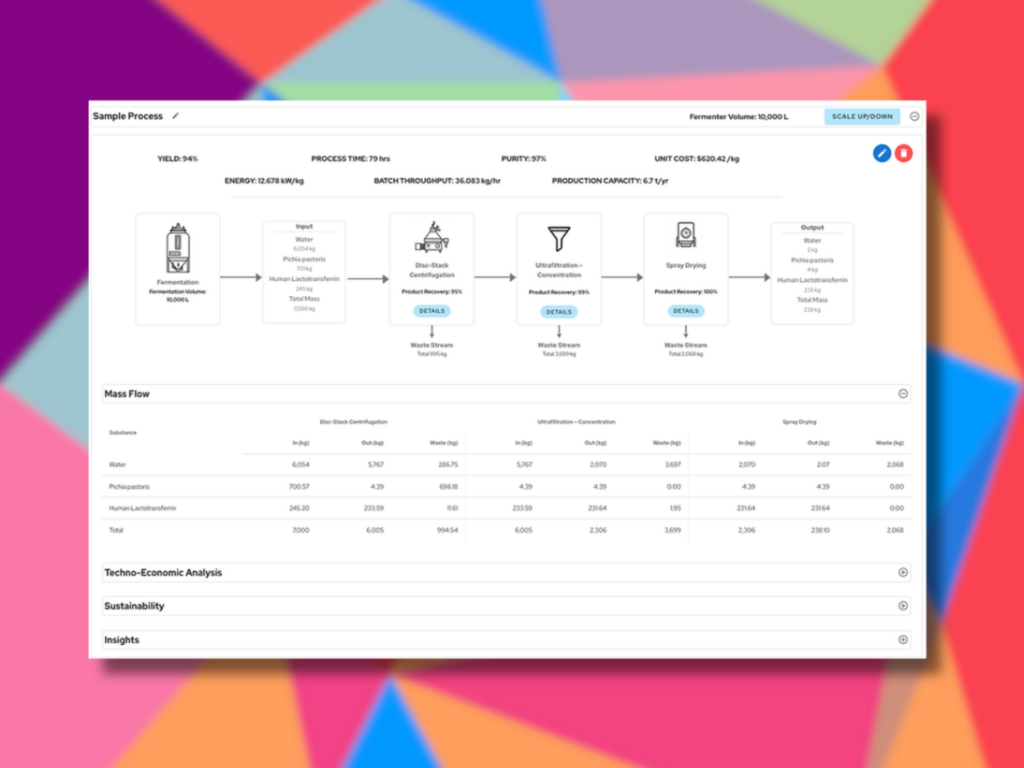Click the Input stream card

click(x=304, y=271)
